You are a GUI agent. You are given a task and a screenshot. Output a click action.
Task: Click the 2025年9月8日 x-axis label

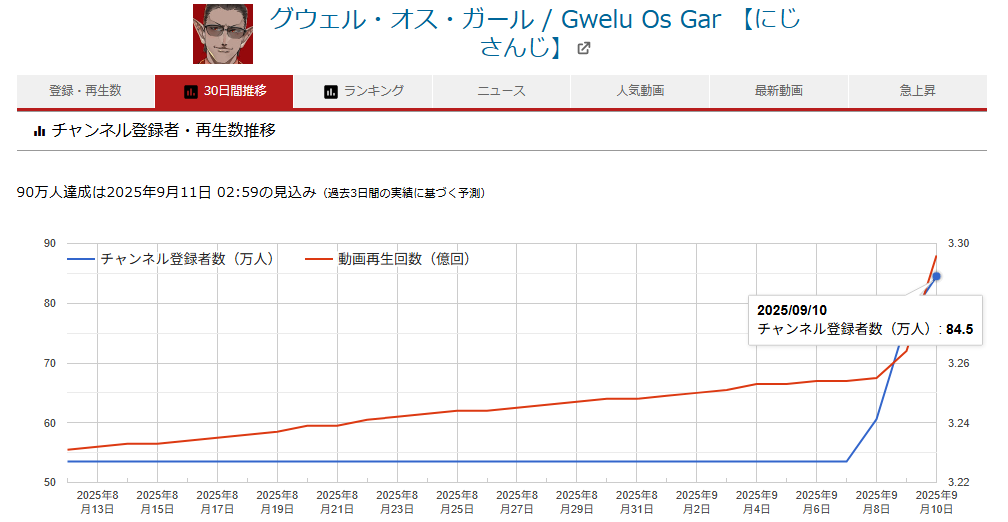point(876,502)
